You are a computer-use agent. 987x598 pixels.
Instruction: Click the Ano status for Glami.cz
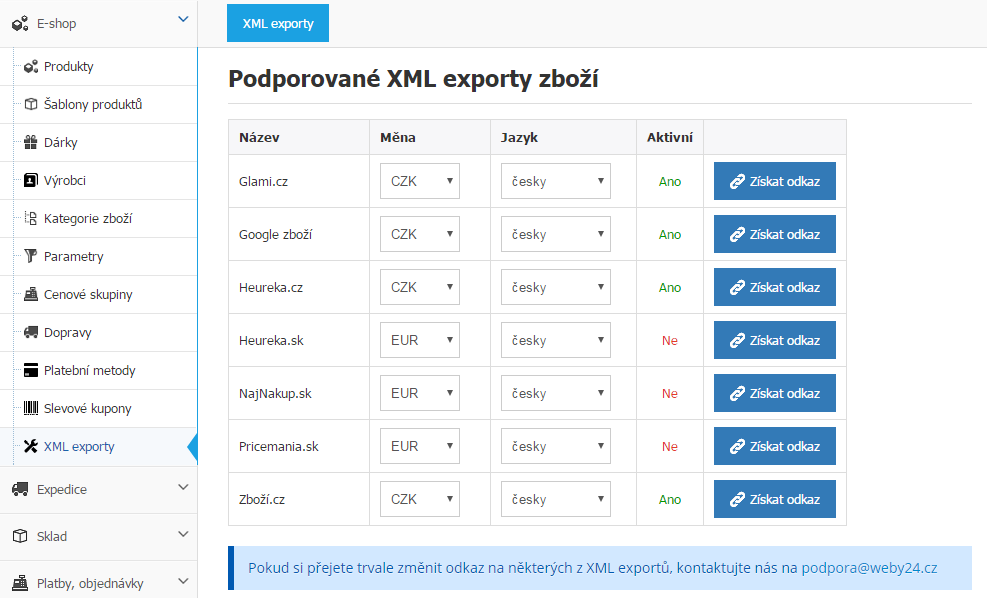(670, 182)
